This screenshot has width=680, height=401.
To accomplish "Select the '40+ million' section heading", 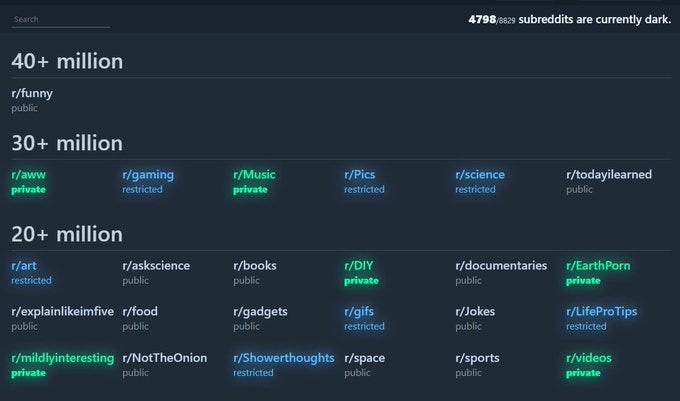I will pos(67,62).
